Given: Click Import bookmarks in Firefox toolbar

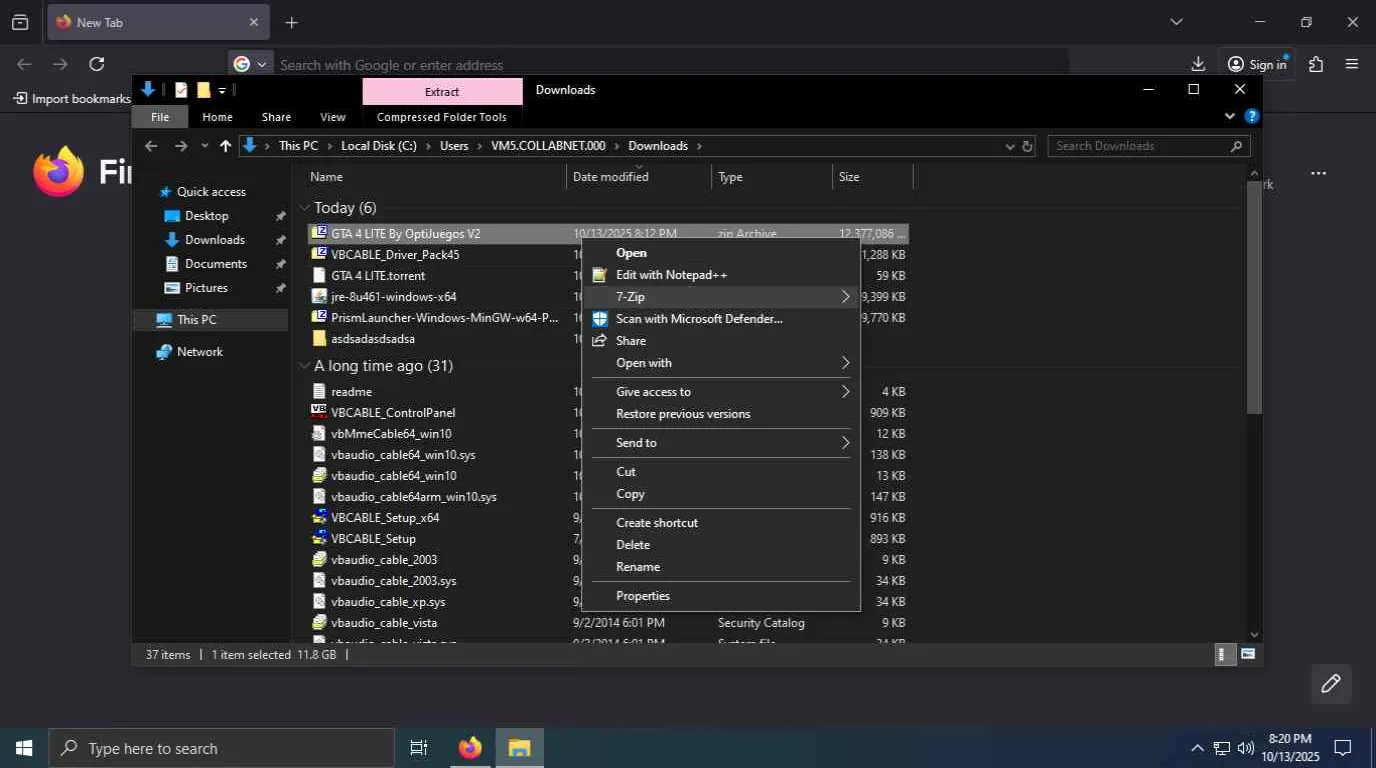Looking at the screenshot, I should coord(72,99).
